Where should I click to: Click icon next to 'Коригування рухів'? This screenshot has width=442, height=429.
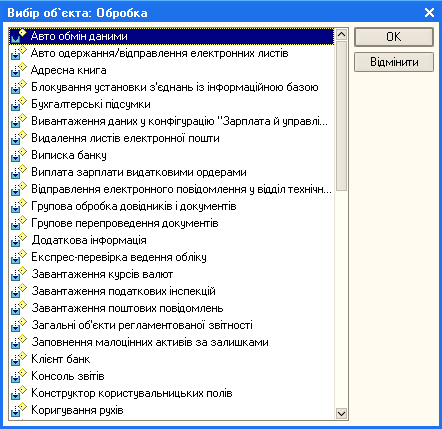point(18,410)
